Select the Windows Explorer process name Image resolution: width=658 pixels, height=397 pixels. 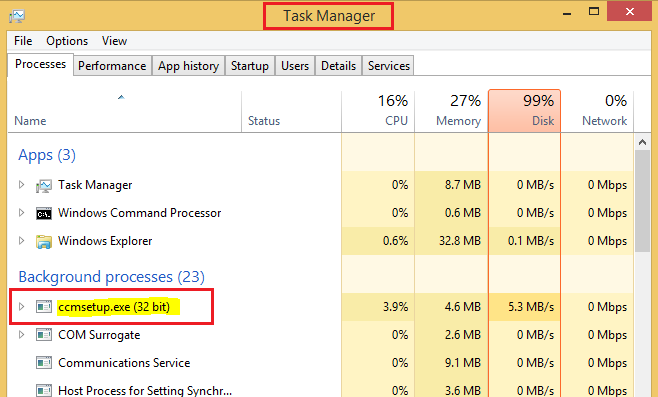(x=105, y=241)
